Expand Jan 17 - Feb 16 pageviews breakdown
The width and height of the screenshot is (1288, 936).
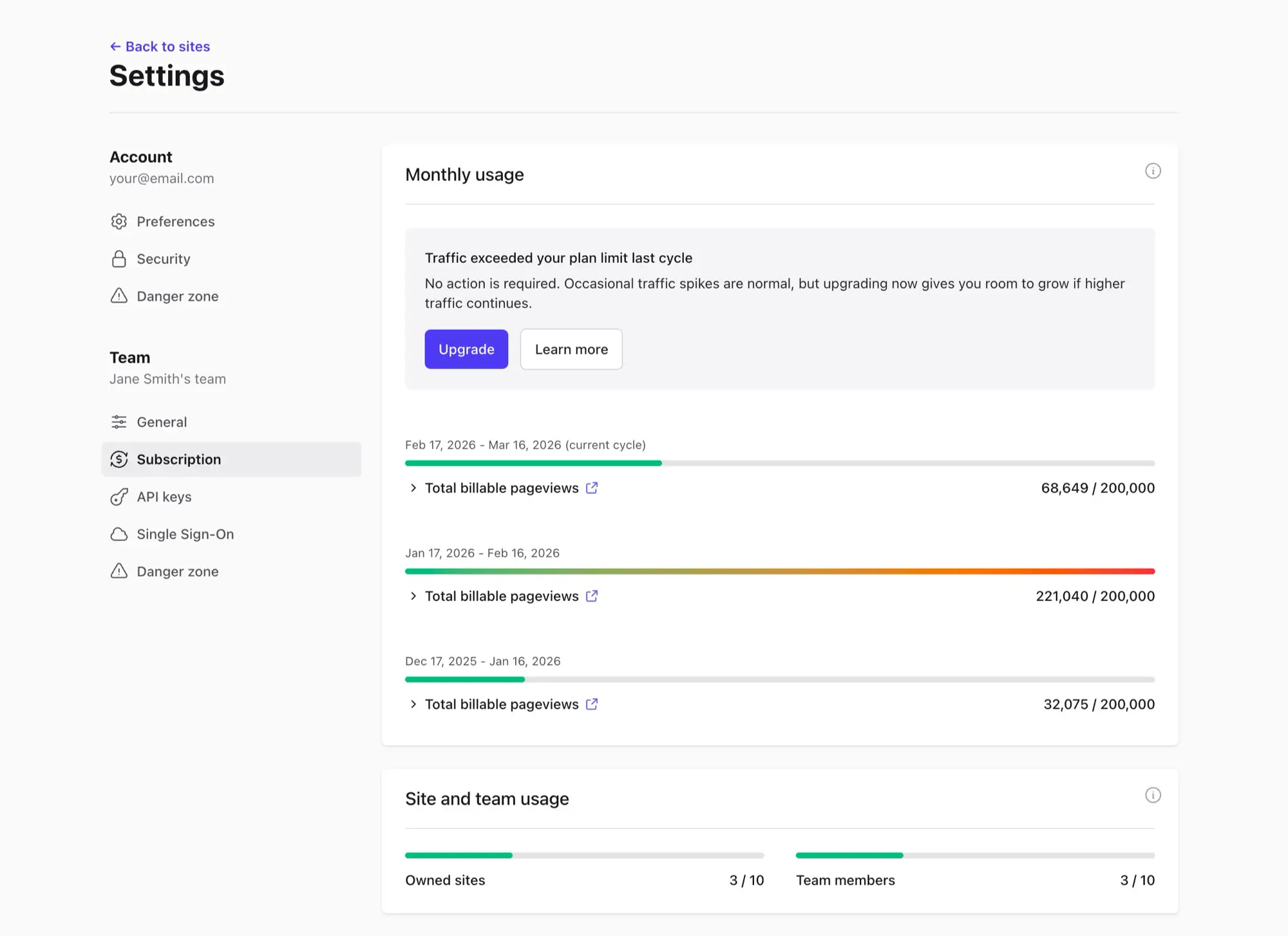[x=413, y=597]
